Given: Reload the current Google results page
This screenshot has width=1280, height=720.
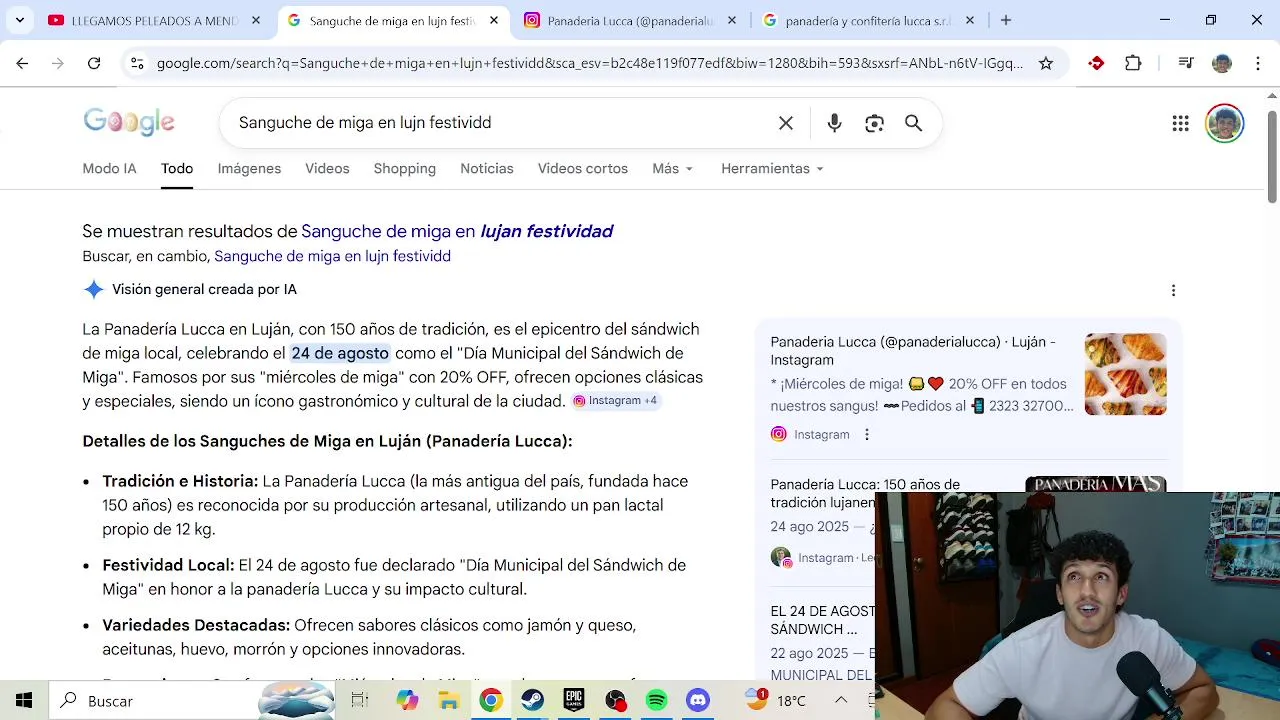Looking at the screenshot, I should pos(94,63).
